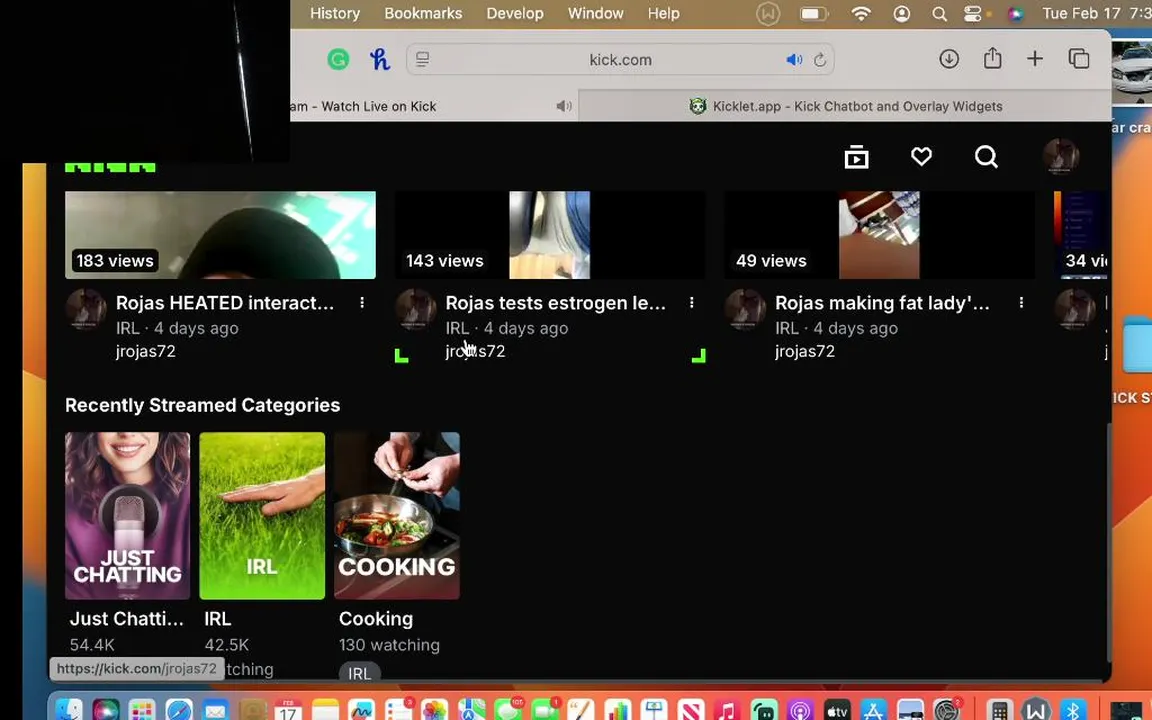Image resolution: width=1152 pixels, height=720 pixels.
Task: Open the Grammarly extension icon
Action: (338, 60)
